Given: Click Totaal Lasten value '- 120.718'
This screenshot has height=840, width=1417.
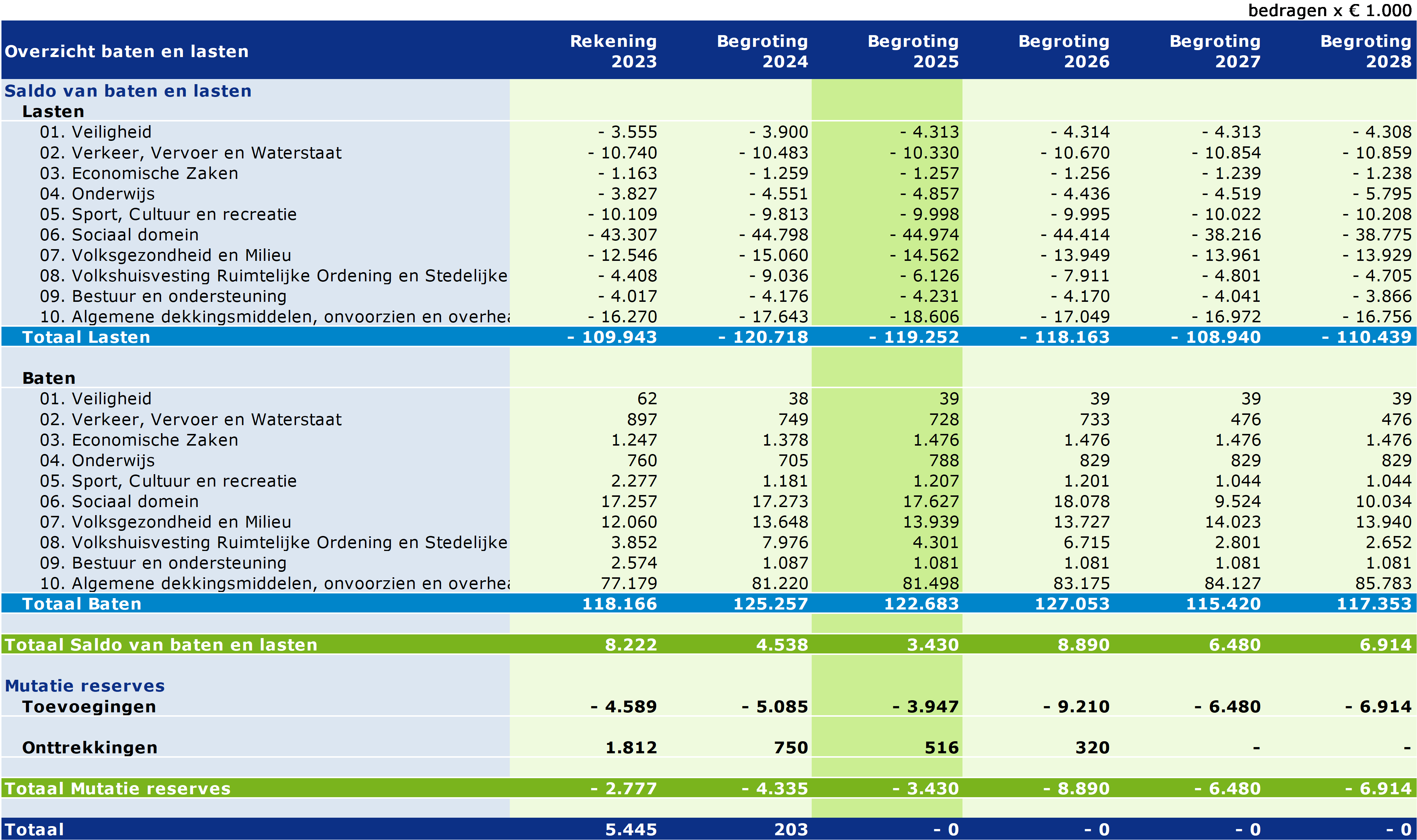Looking at the screenshot, I should 763,337.
